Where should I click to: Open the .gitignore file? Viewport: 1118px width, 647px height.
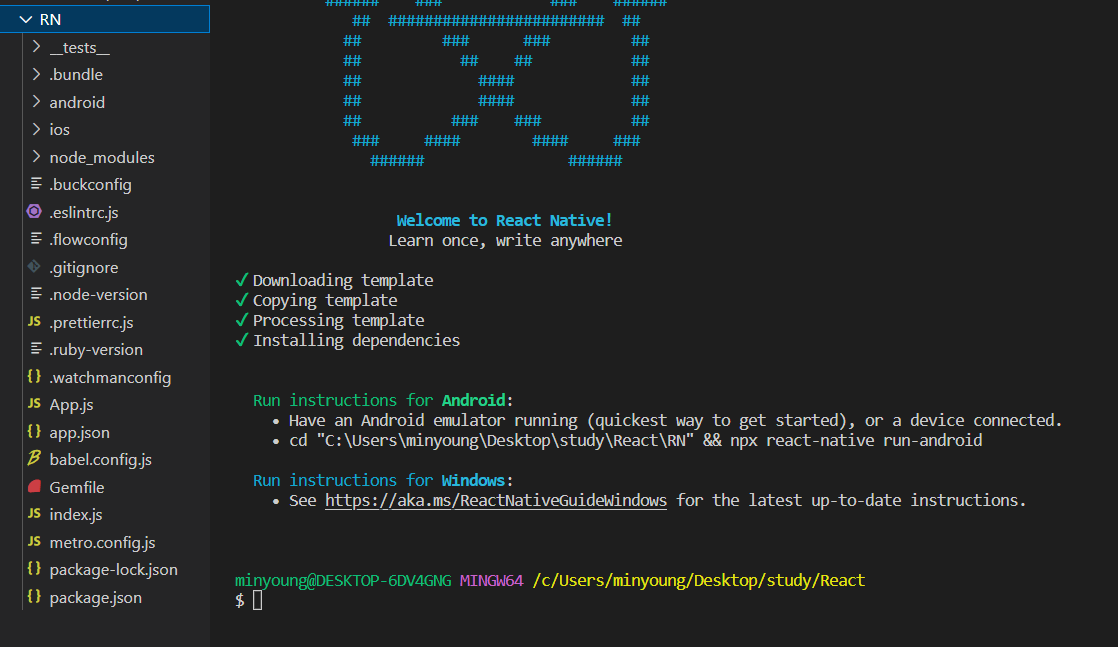click(83, 268)
